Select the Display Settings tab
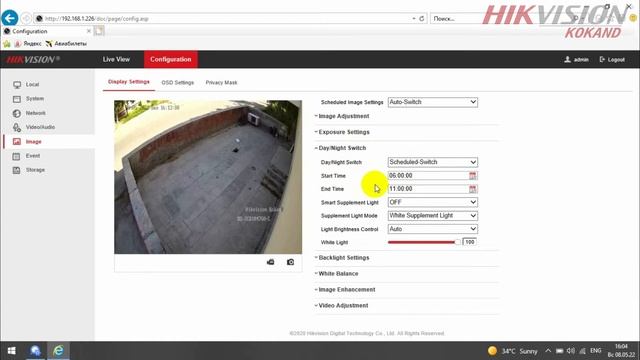Image resolution: width=640 pixels, height=360 pixels. click(x=129, y=82)
